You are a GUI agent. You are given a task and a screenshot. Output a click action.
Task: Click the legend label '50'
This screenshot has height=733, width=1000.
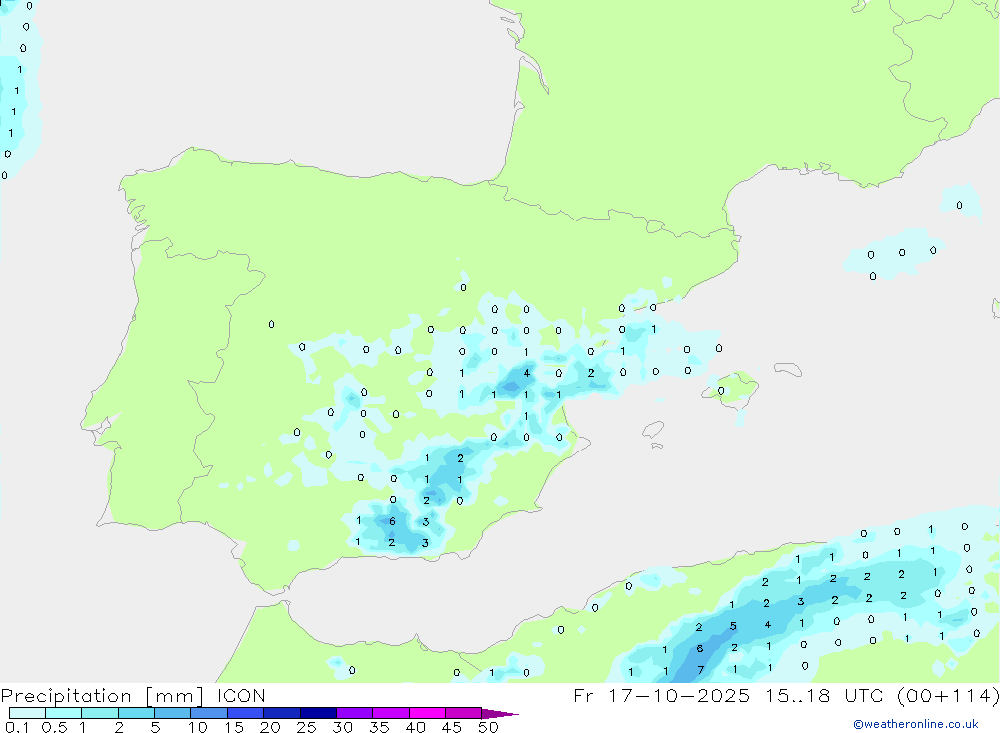[x=488, y=727]
